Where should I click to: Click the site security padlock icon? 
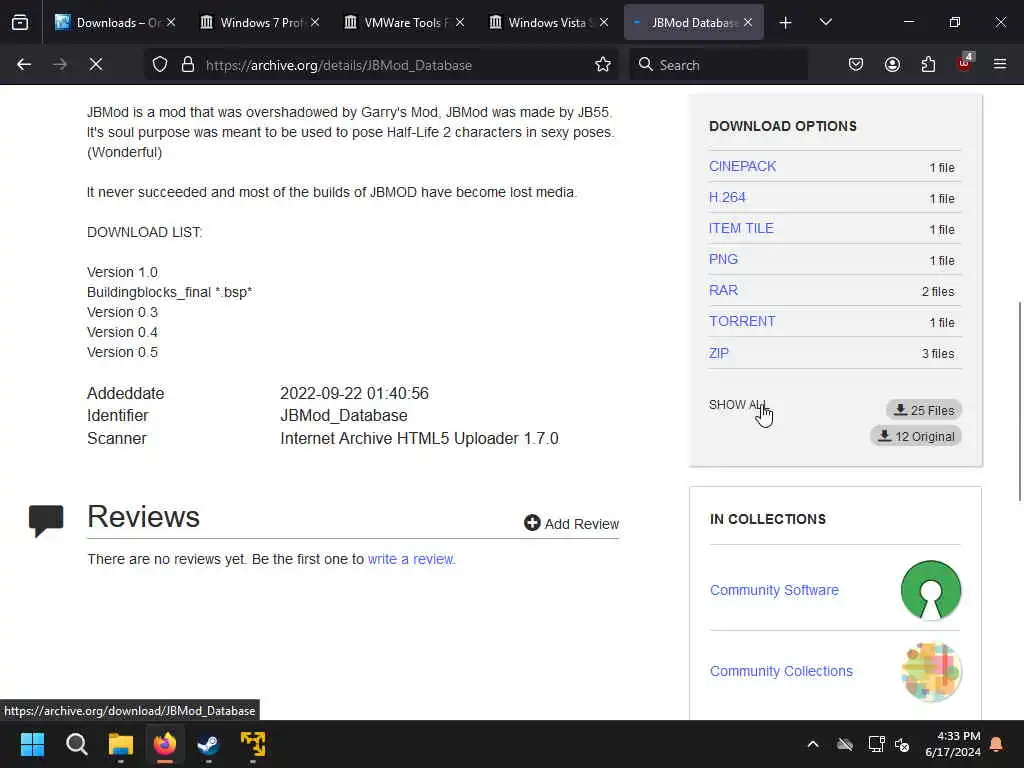pyautogui.click(x=187, y=64)
